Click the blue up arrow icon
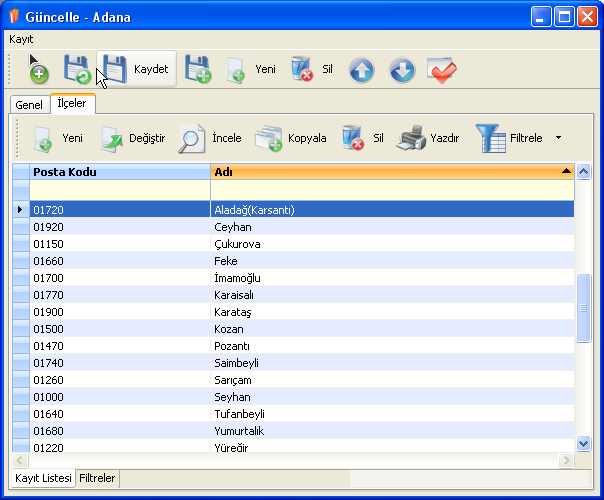The width and height of the screenshot is (604, 500). point(361,70)
